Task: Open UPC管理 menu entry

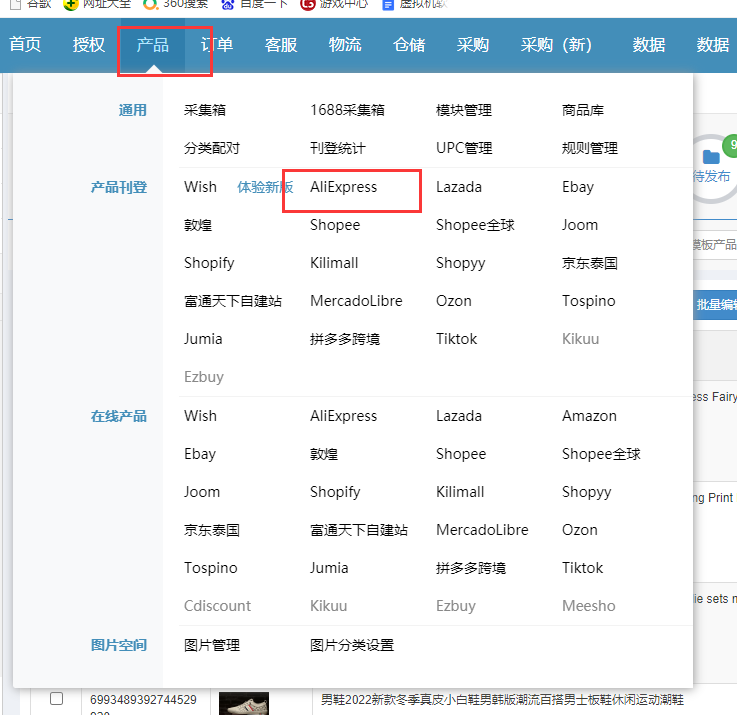Action: click(464, 148)
